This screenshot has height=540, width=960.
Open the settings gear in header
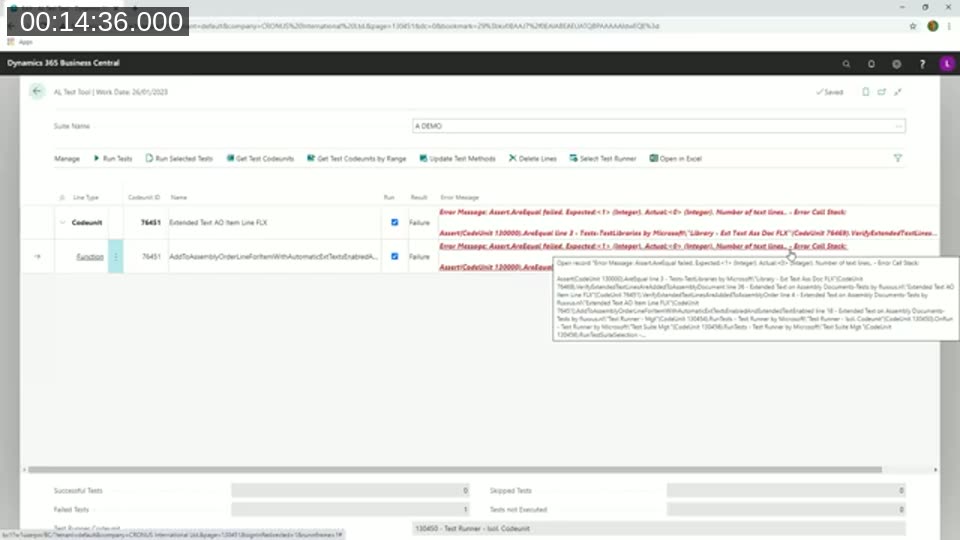pyautogui.click(x=896, y=64)
